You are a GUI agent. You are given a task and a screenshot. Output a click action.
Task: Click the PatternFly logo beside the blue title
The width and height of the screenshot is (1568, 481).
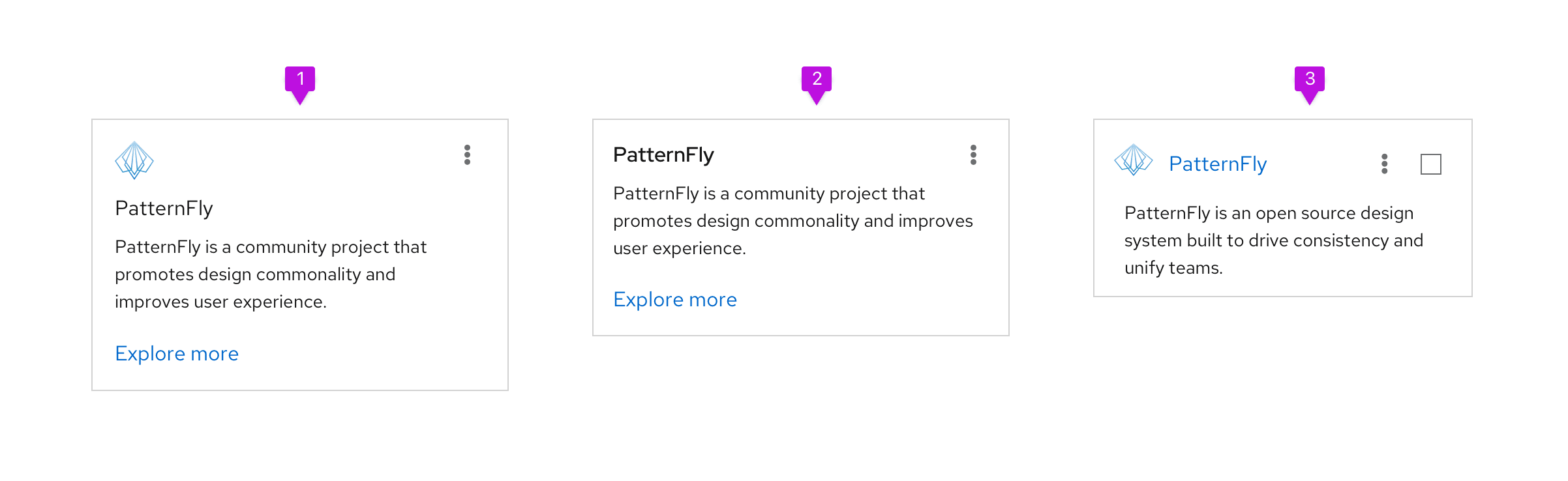click(1134, 160)
